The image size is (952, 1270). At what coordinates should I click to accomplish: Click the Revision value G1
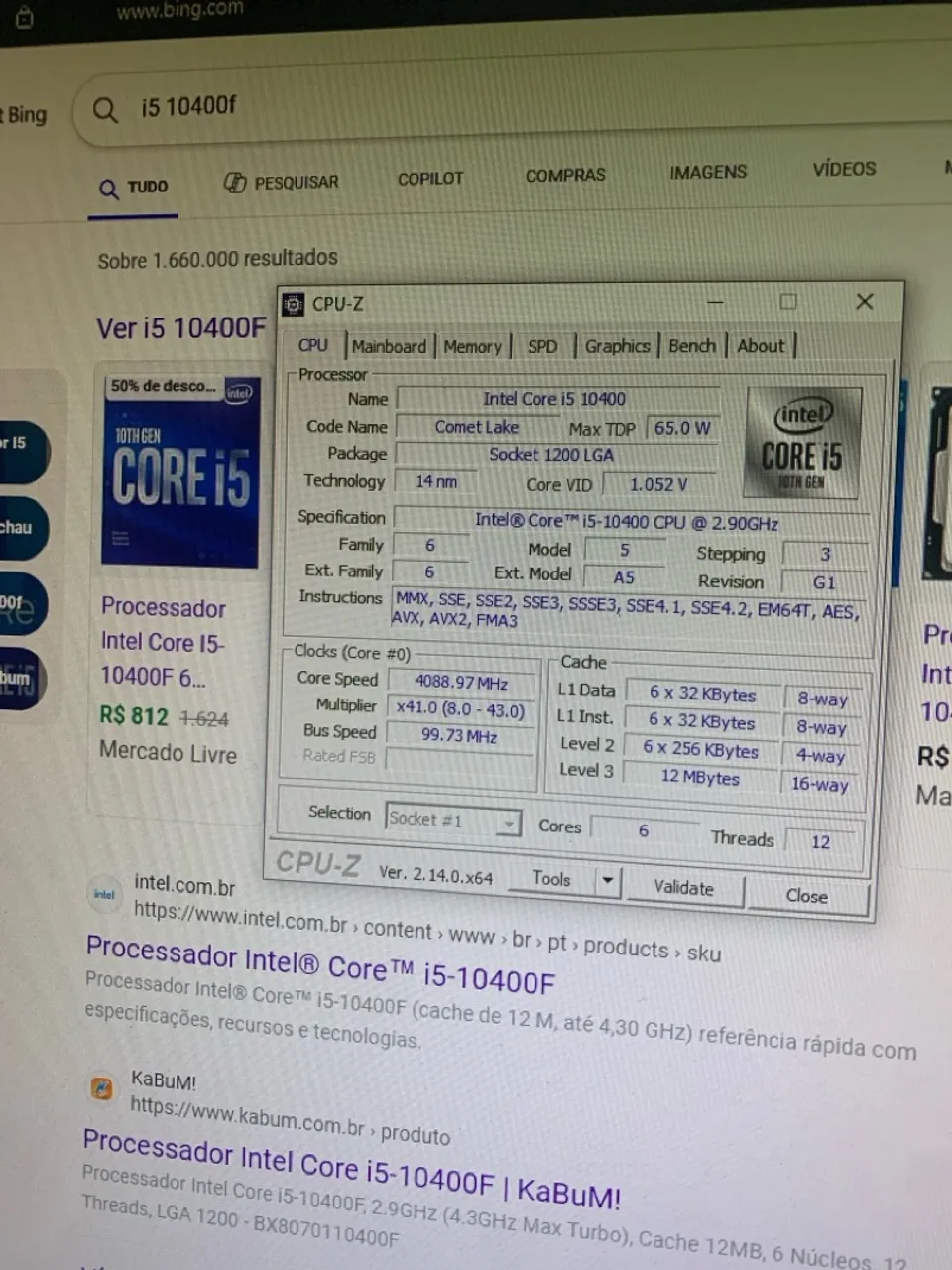point(825,582)
